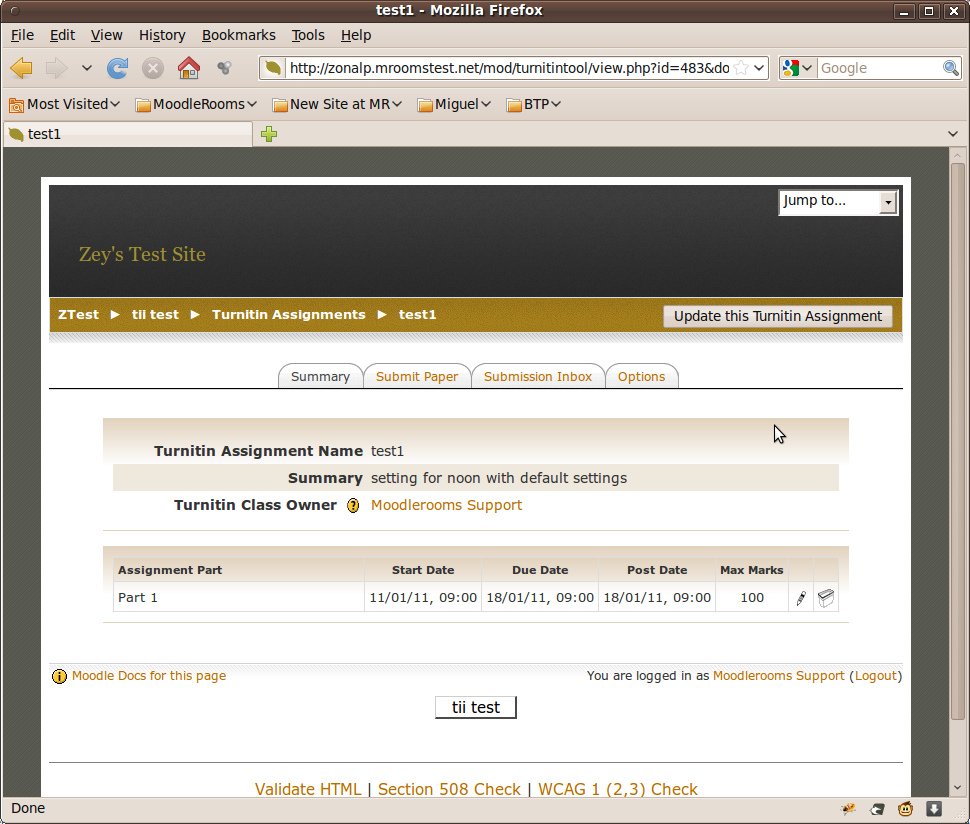Image resolution: width=970 pixels, height=824 pixels.
Task: Click the address bar URL
Action: 509,68
